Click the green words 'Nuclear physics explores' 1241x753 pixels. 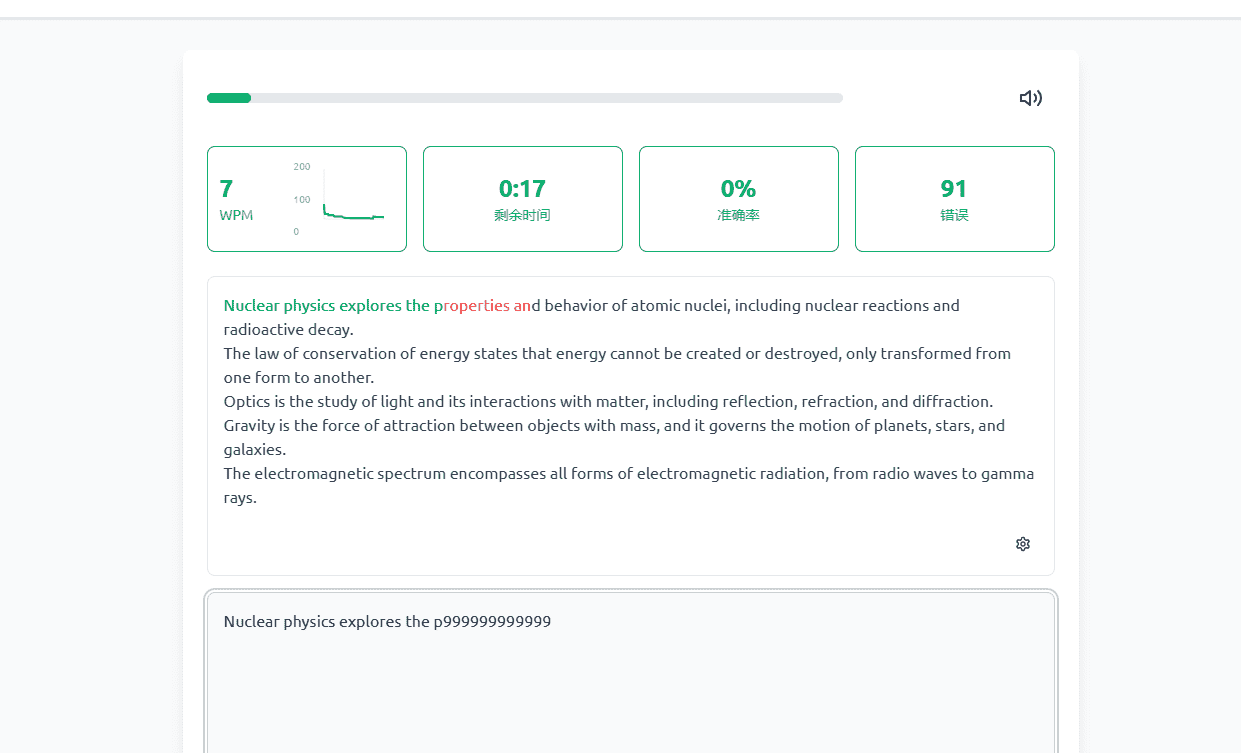point(312,306)
